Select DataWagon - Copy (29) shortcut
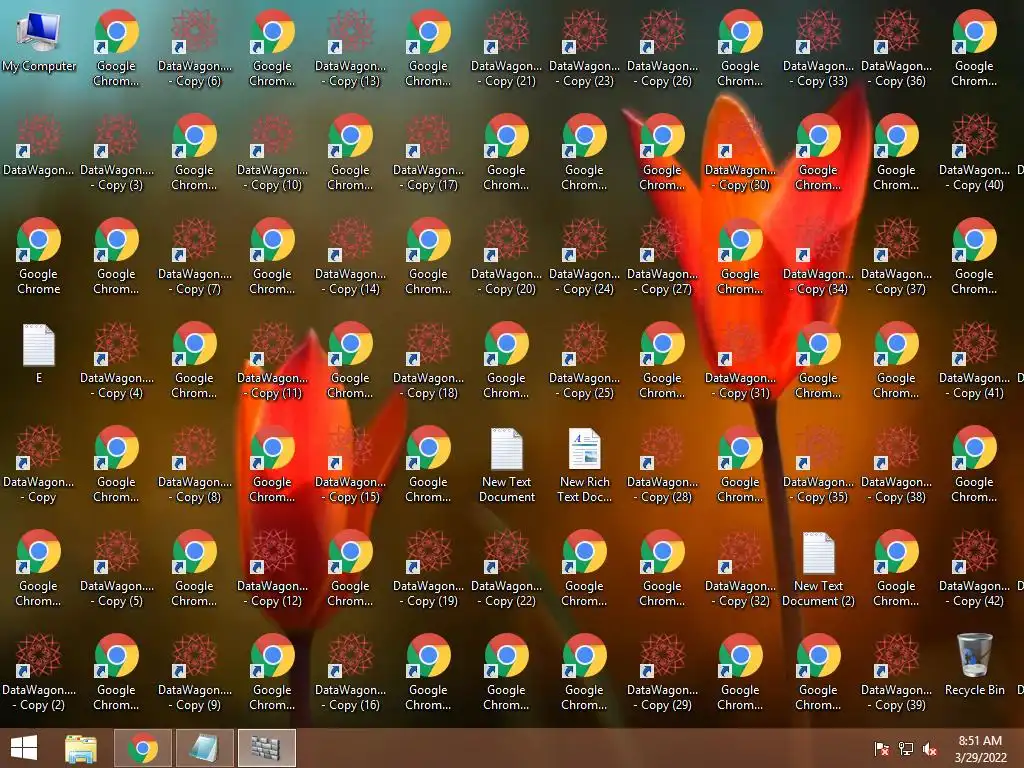Image resolution: width=1024 pixels, height=768 pixels. (x=663, y=672)
